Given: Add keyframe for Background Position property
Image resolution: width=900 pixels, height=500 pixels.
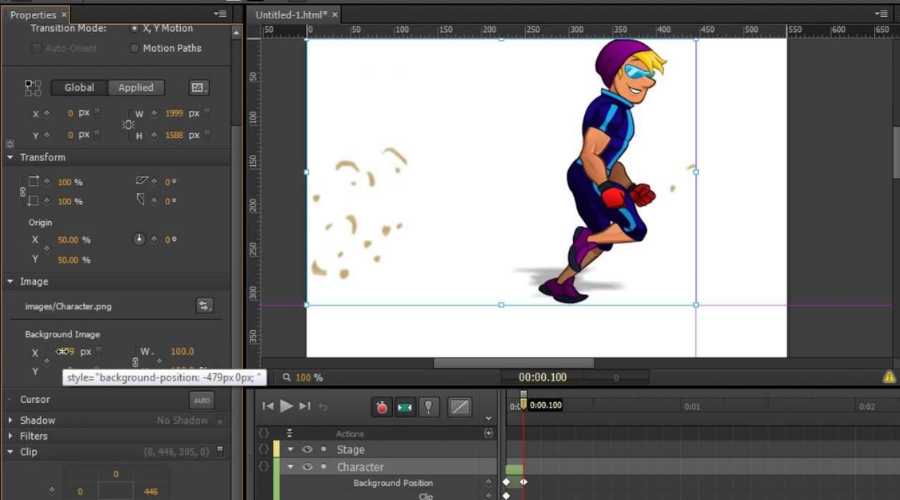Looking at the screenshot, I should pos(488,482).
